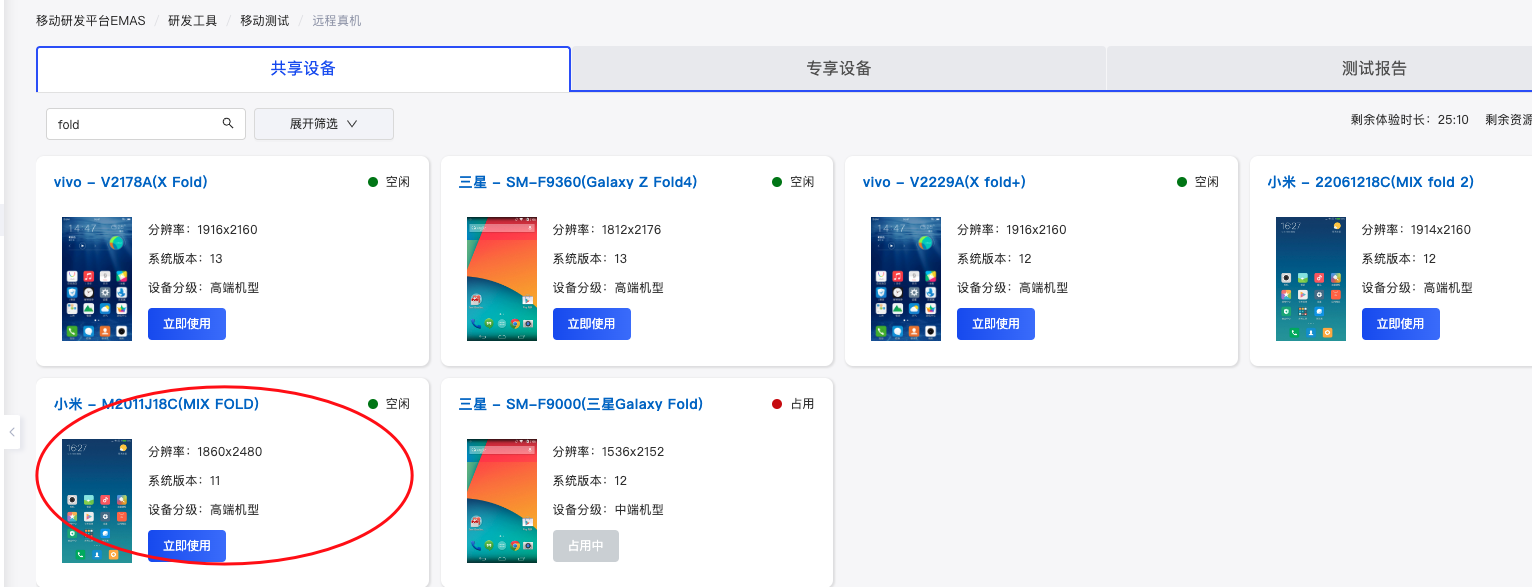Open 小米 – M2011J18C(MIX FOLD) title

[157, 404]
